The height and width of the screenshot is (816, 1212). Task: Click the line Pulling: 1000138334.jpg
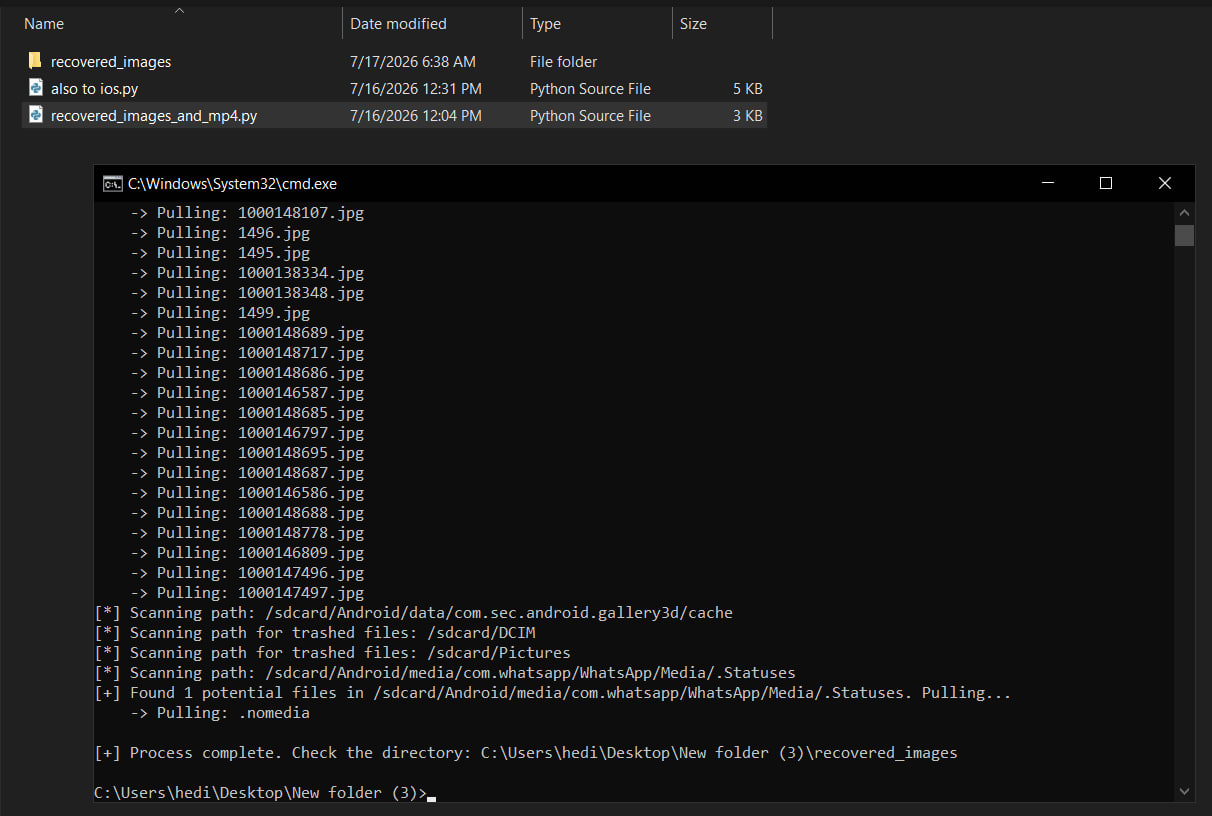[247, 273]
